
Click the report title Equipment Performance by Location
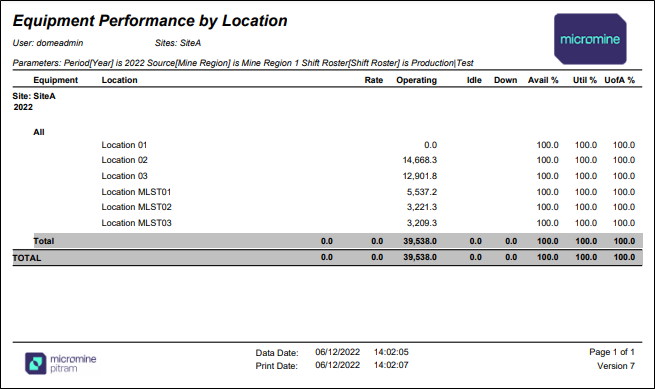pyautogui.click(x=150, y=20)
